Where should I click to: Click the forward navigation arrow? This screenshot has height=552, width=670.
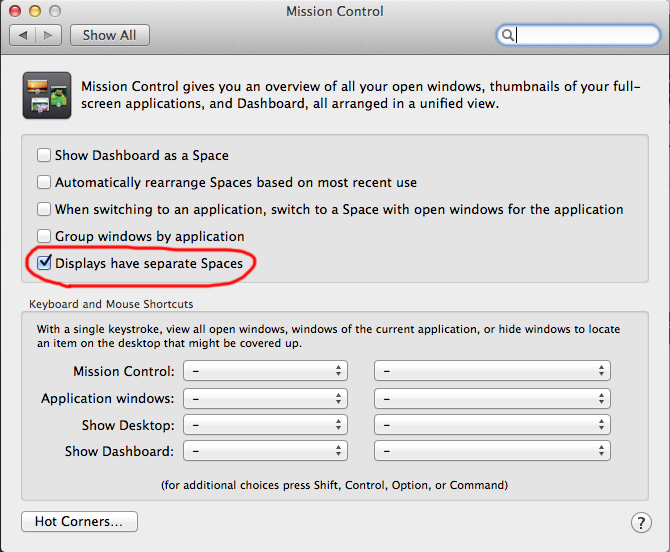click(x=48, y=35)
